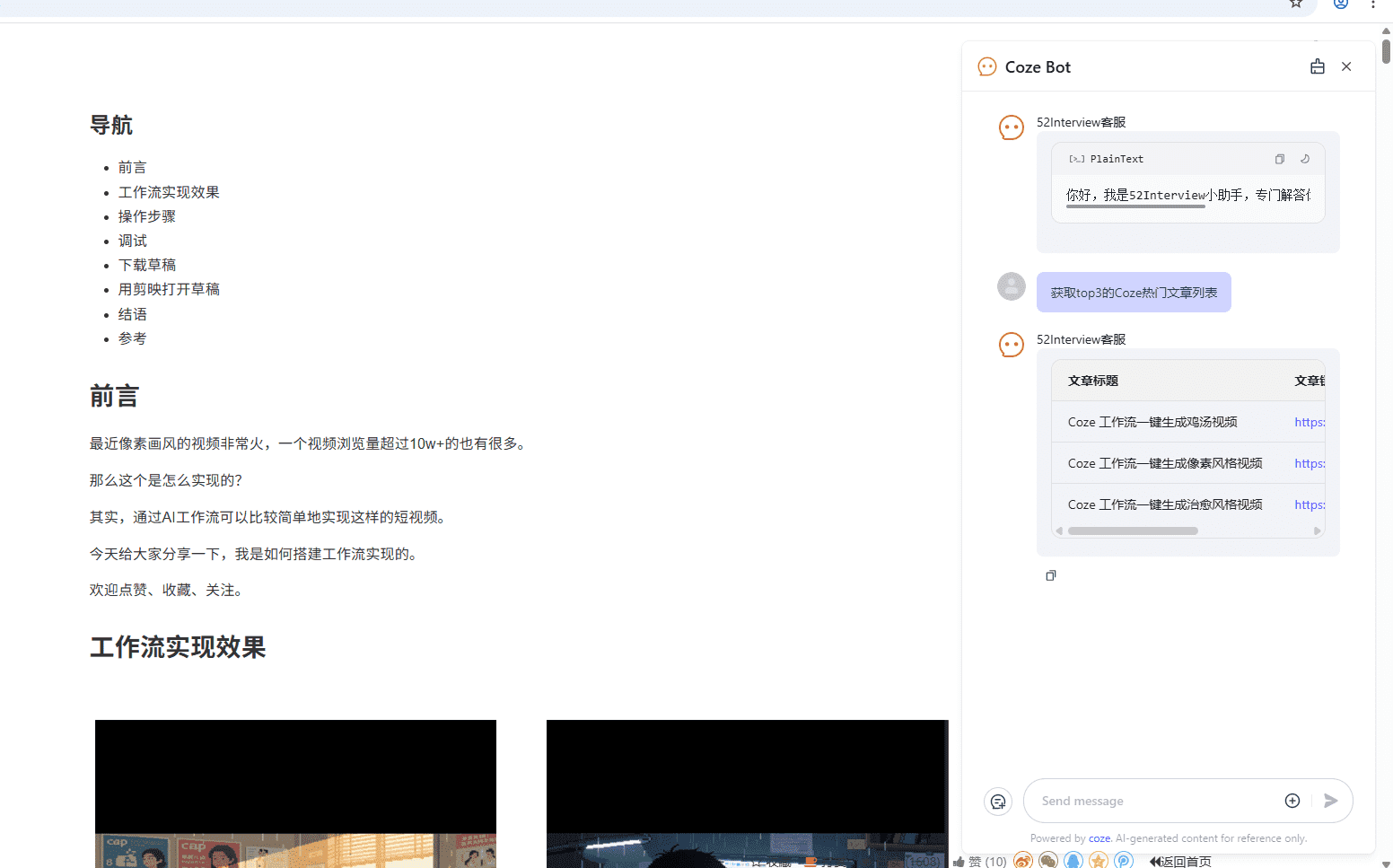
Task: Open the link for the 鸡汤视频 article
Action: (1310, 422)
